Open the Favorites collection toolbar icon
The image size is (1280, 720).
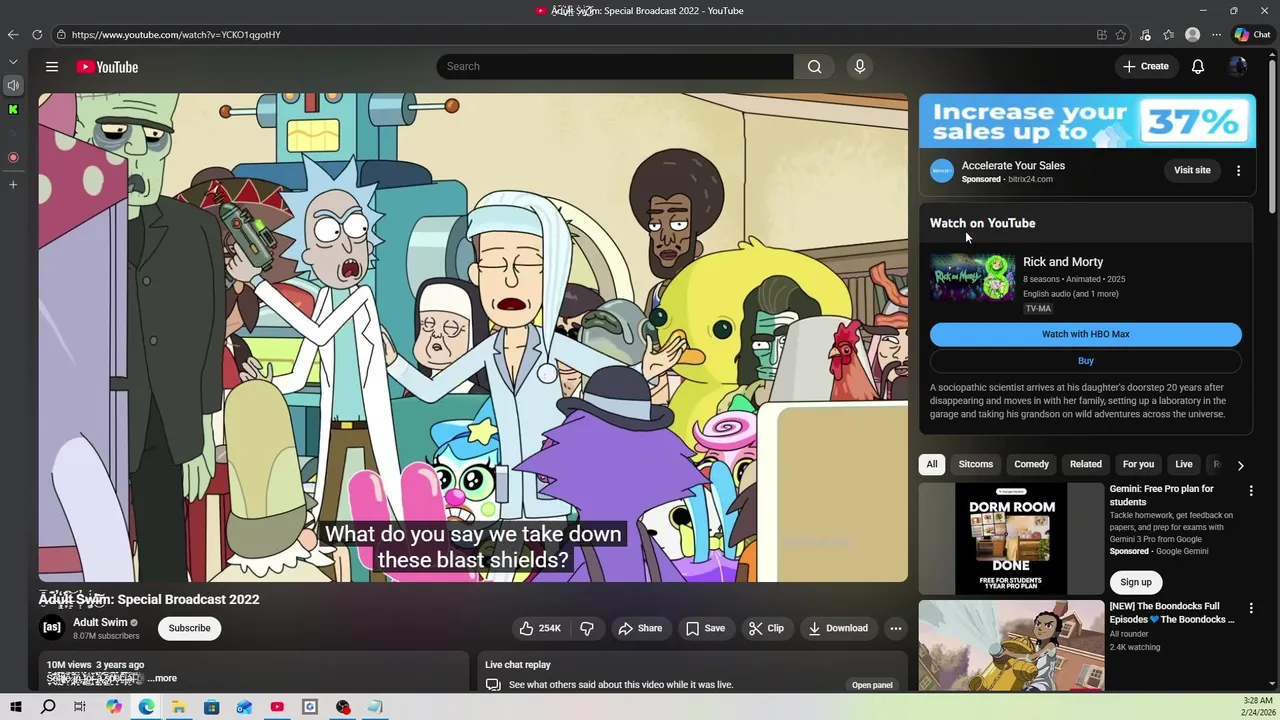[1168, 35]
